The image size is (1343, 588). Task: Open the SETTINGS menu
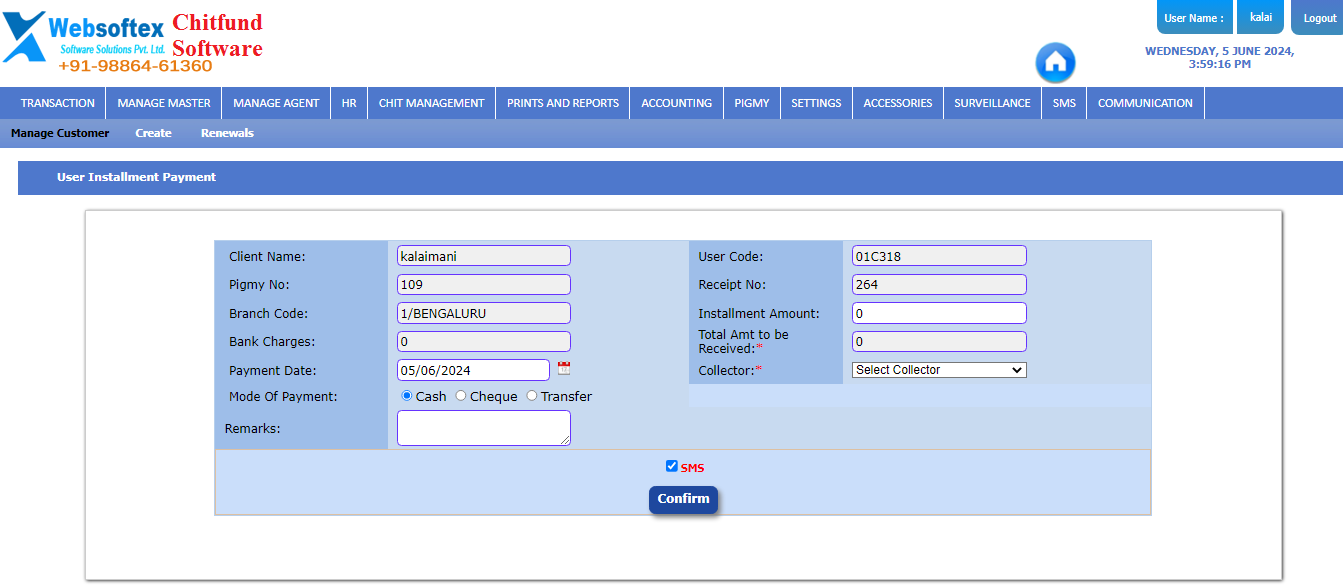[x=816, y=102]
